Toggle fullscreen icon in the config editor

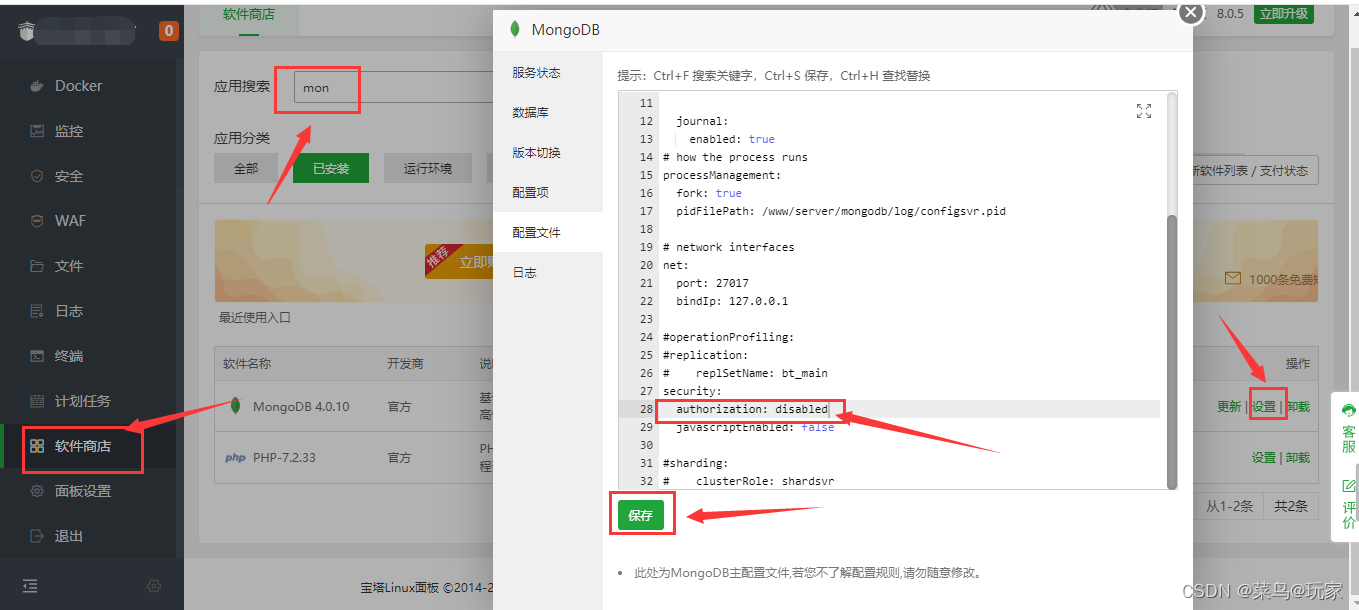tap(1144, 111)
